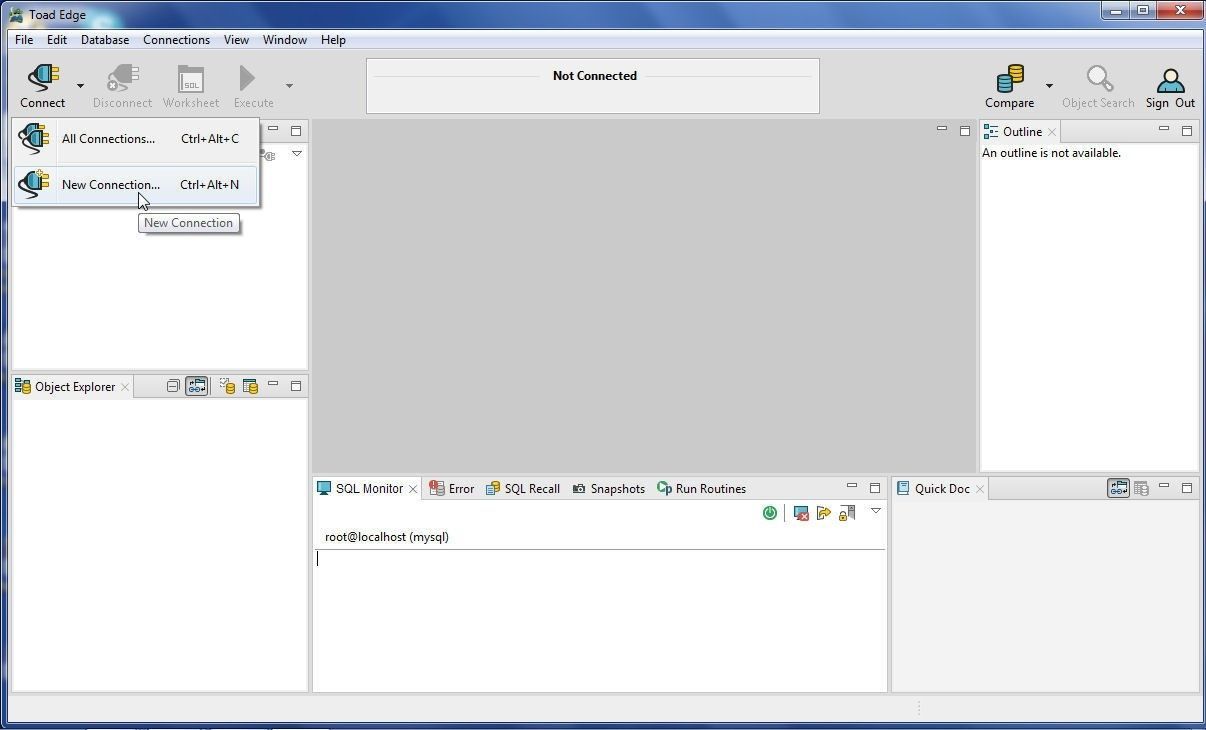Click root@localhost (mysql) label in SQL Monitor
Viewport: 1206px width, 730px height.
point(387,537)
